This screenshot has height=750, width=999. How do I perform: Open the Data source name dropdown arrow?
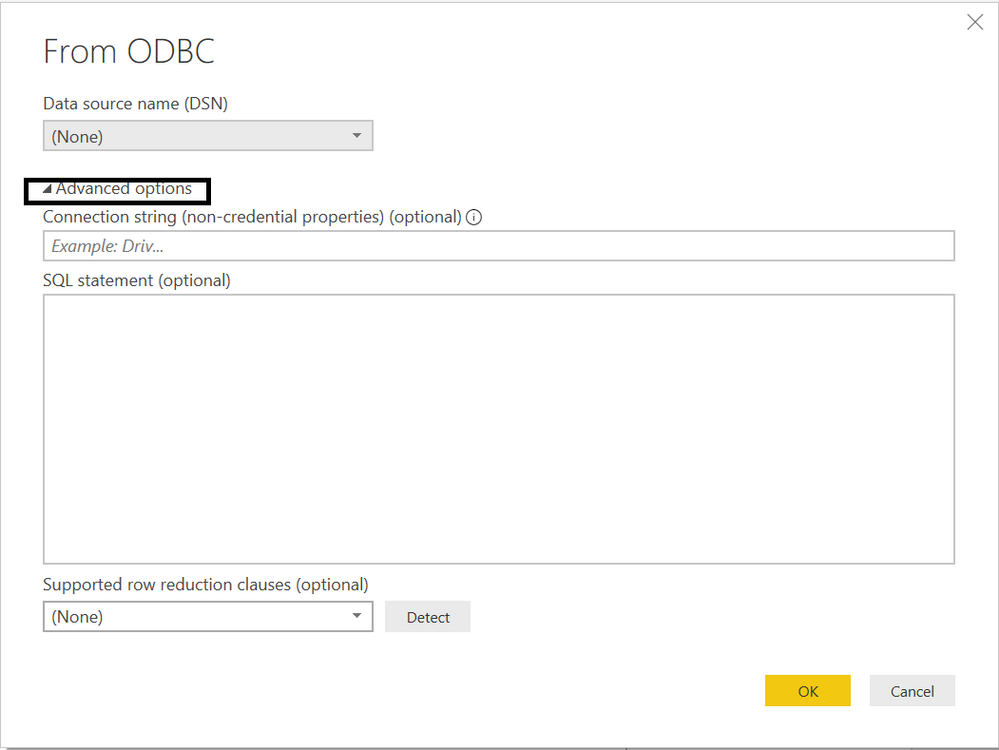pyautogui.click(x=357, y=136)
